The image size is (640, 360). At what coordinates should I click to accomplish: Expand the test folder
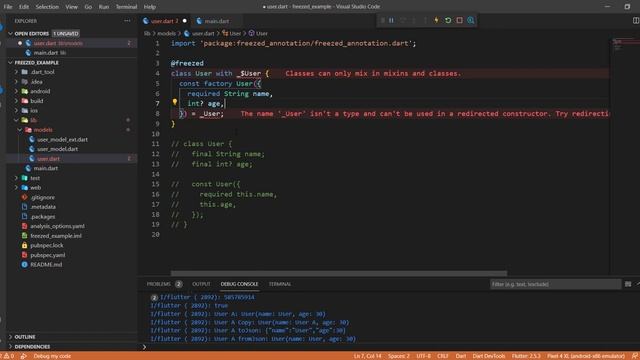(35, 178)
